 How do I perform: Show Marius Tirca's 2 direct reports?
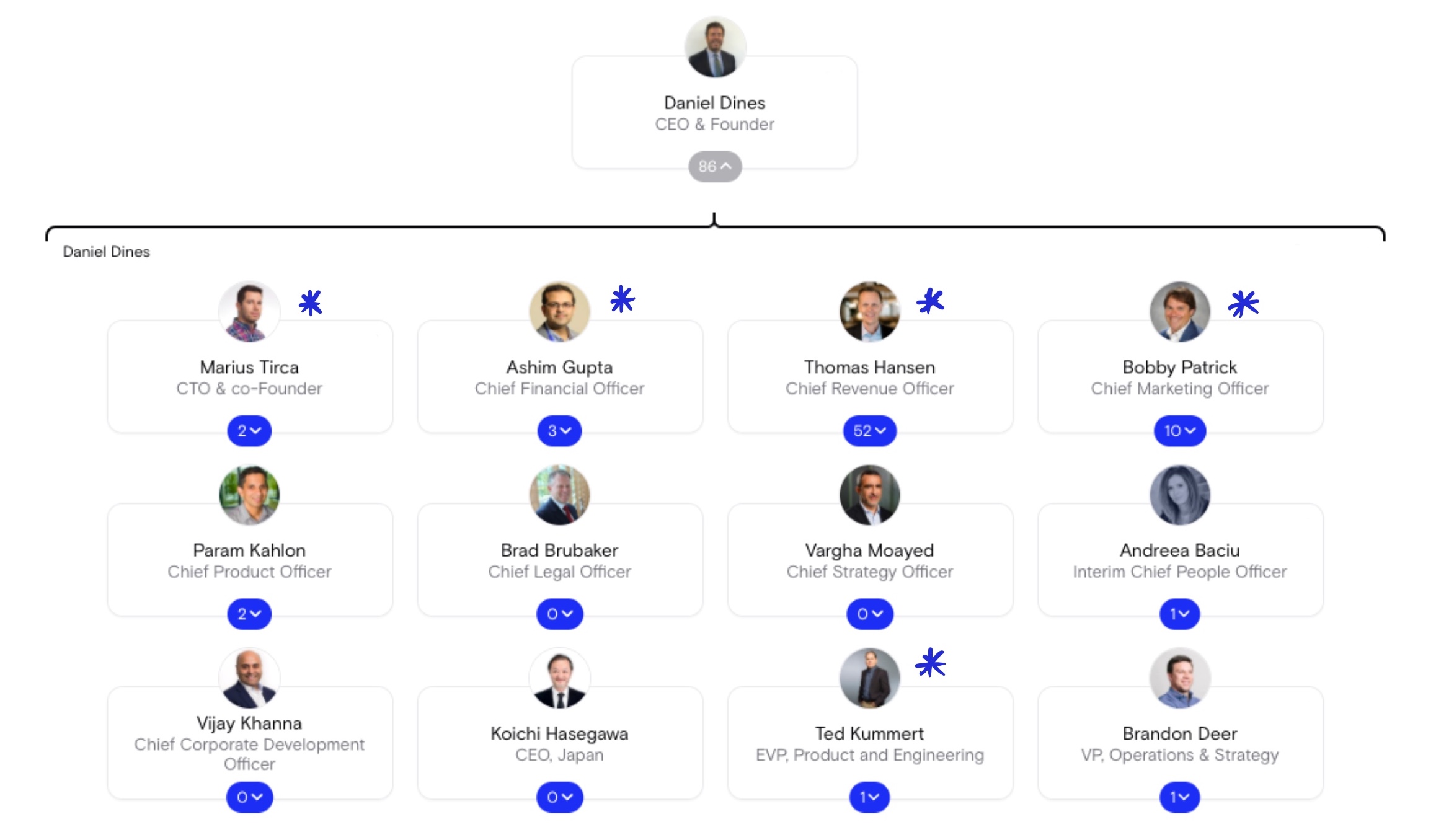(x=249, y=430)
